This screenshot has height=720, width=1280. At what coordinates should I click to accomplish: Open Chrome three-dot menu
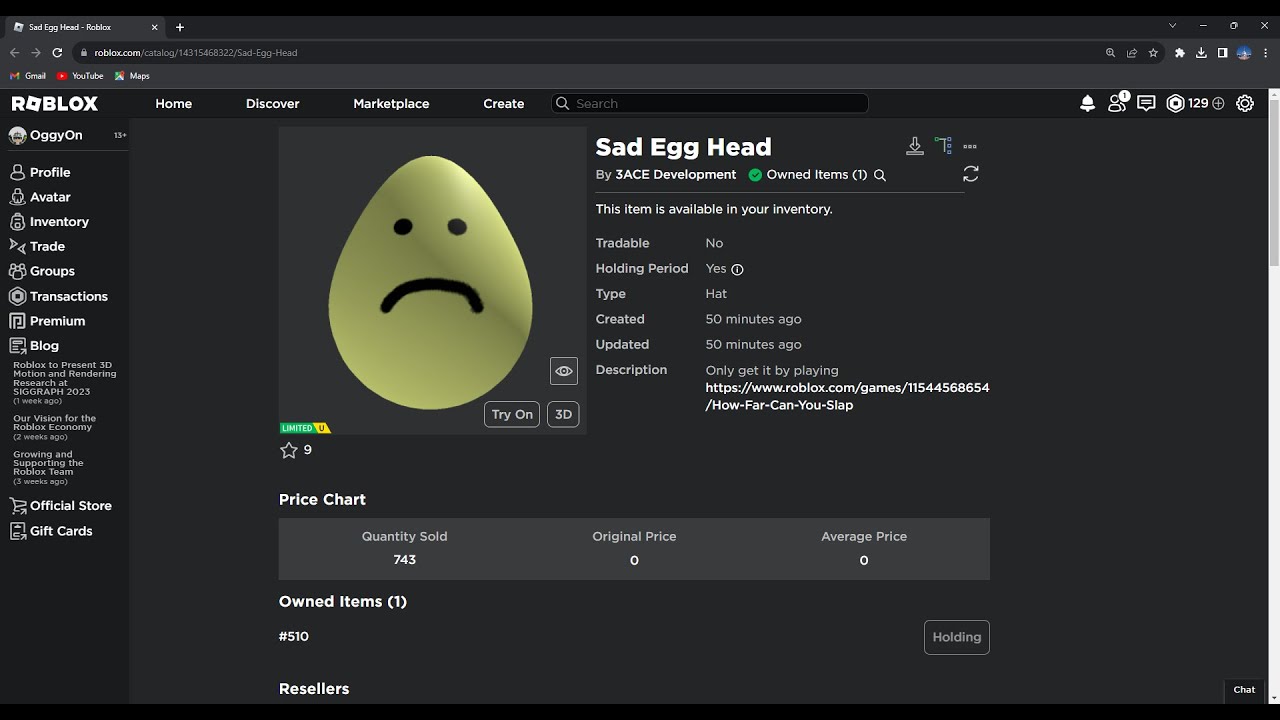[x=1264, y=53]
